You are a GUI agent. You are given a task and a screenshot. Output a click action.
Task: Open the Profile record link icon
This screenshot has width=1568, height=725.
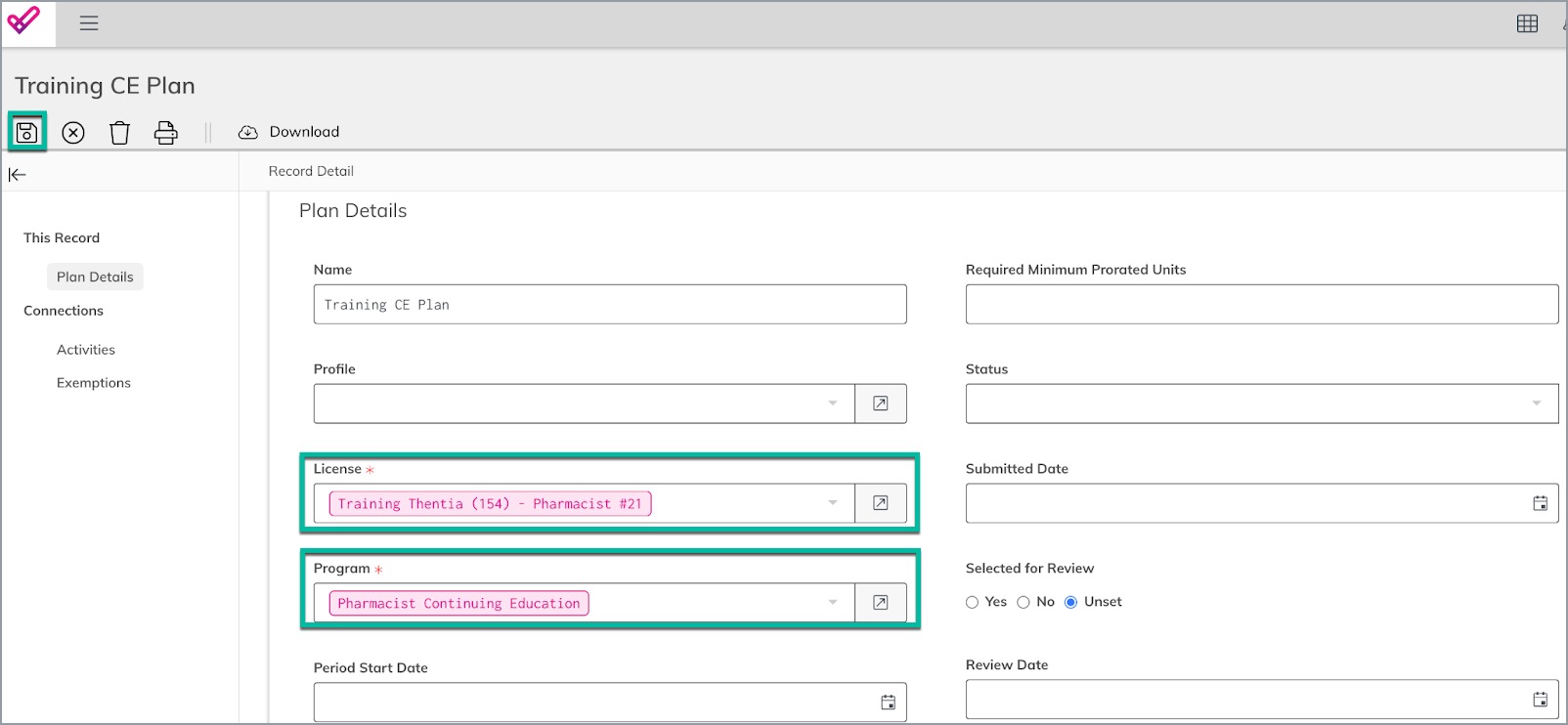[x=881, y=404]
